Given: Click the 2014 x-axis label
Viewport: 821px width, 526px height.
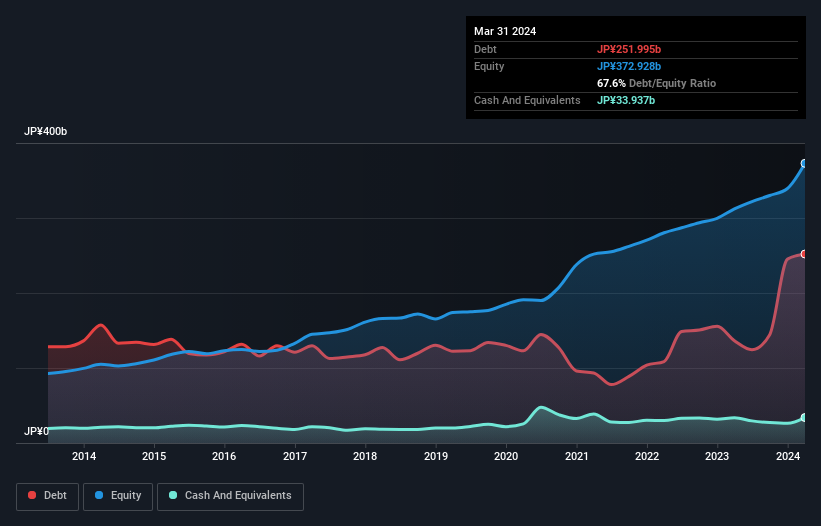Looking at the screenshot, I should point(84,456).
